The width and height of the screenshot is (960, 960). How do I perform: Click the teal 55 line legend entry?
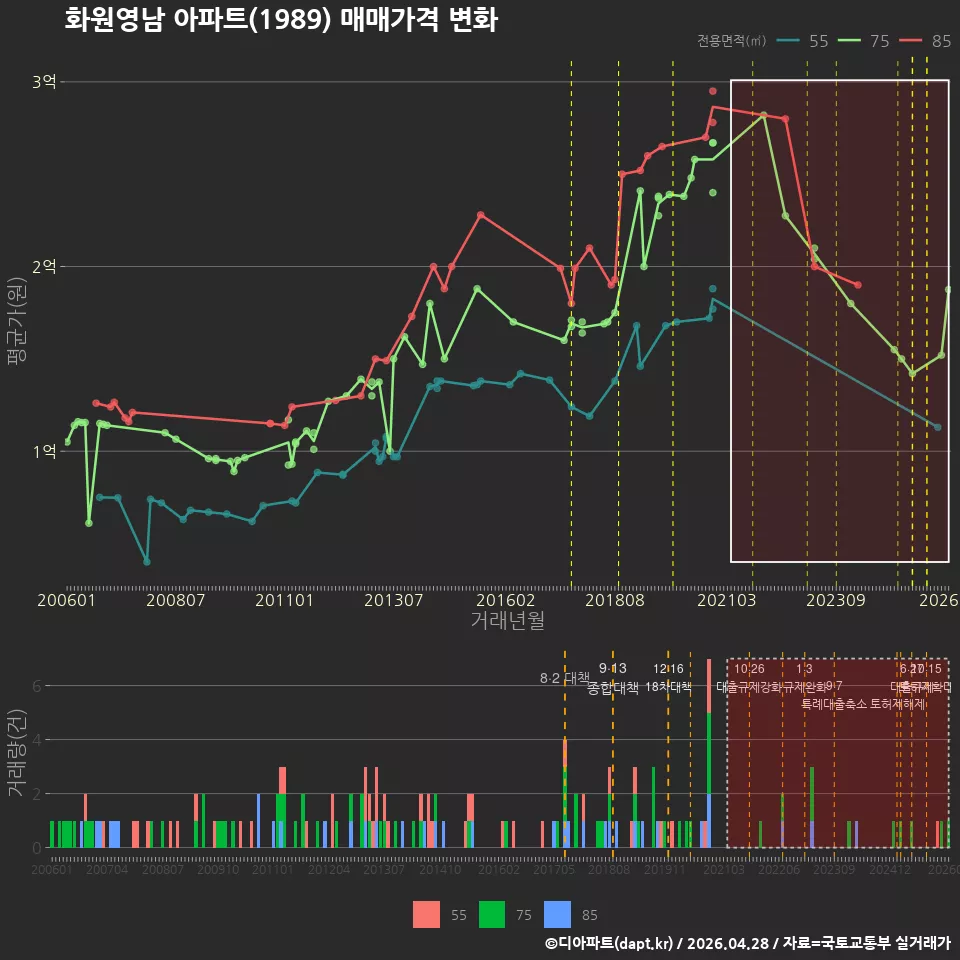point(802,41)
